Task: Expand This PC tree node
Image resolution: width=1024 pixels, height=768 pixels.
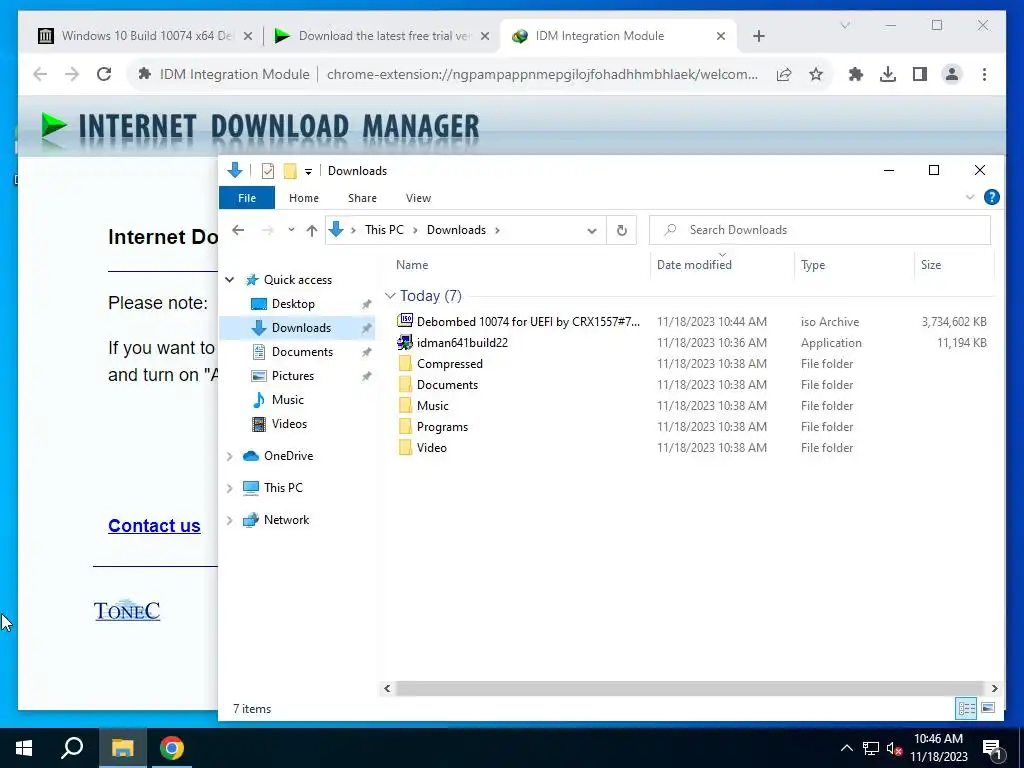Action: (229, 488)
